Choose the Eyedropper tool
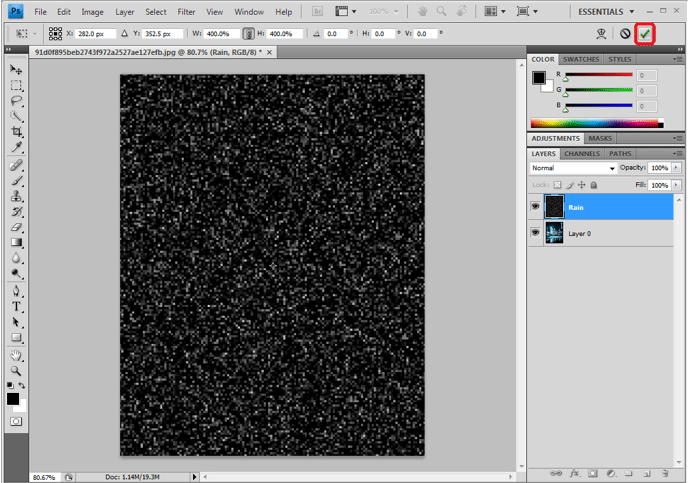 [x=17, y=148]
